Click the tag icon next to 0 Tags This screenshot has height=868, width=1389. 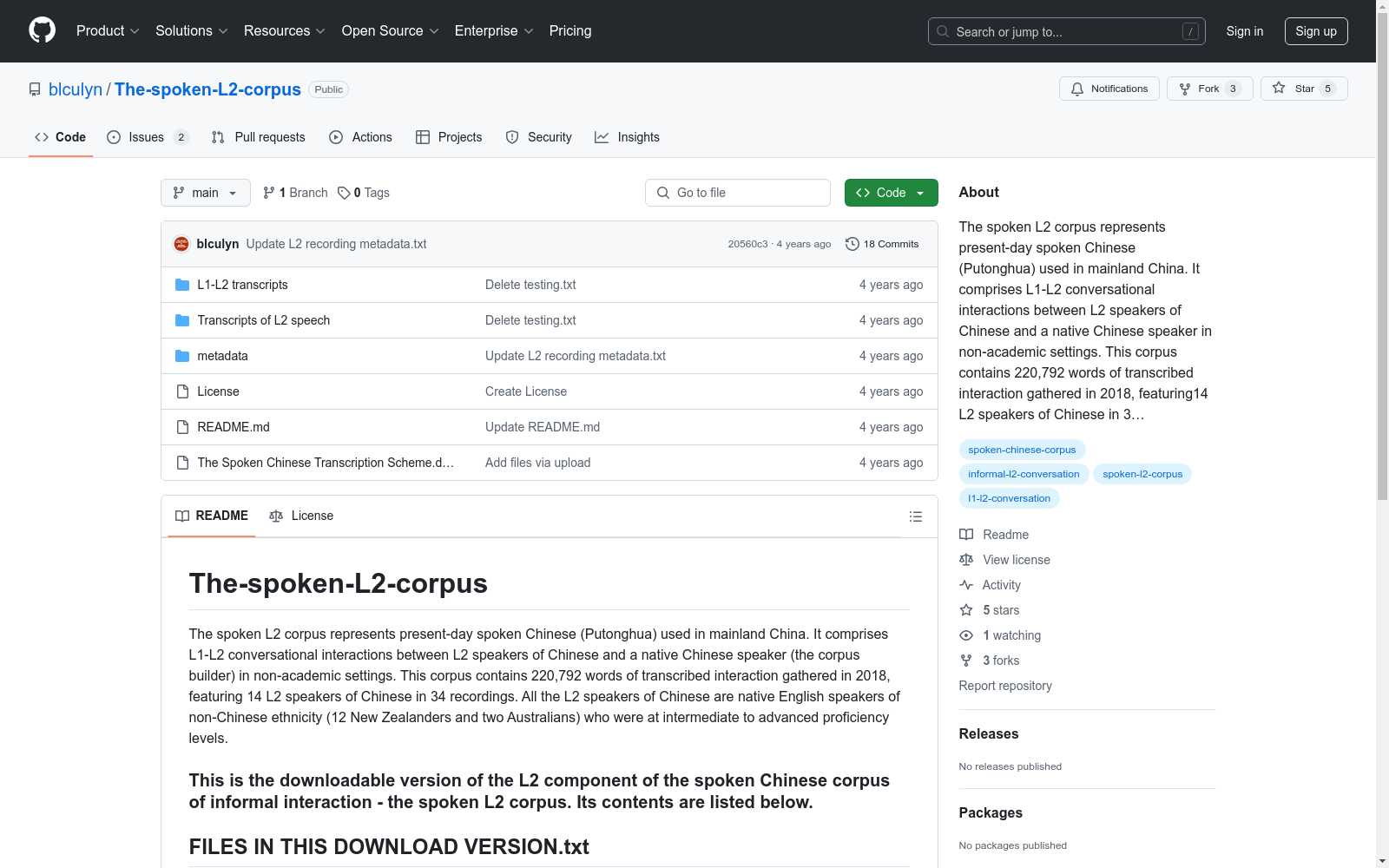click(344, 193)
